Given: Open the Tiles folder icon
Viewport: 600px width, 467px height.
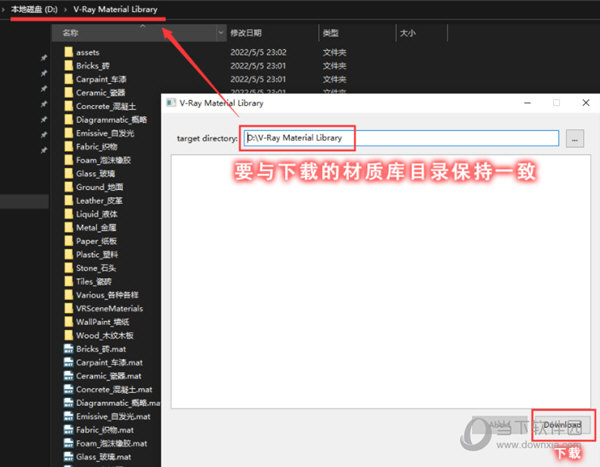Looking at the screenshot, I should click(68, 281).
